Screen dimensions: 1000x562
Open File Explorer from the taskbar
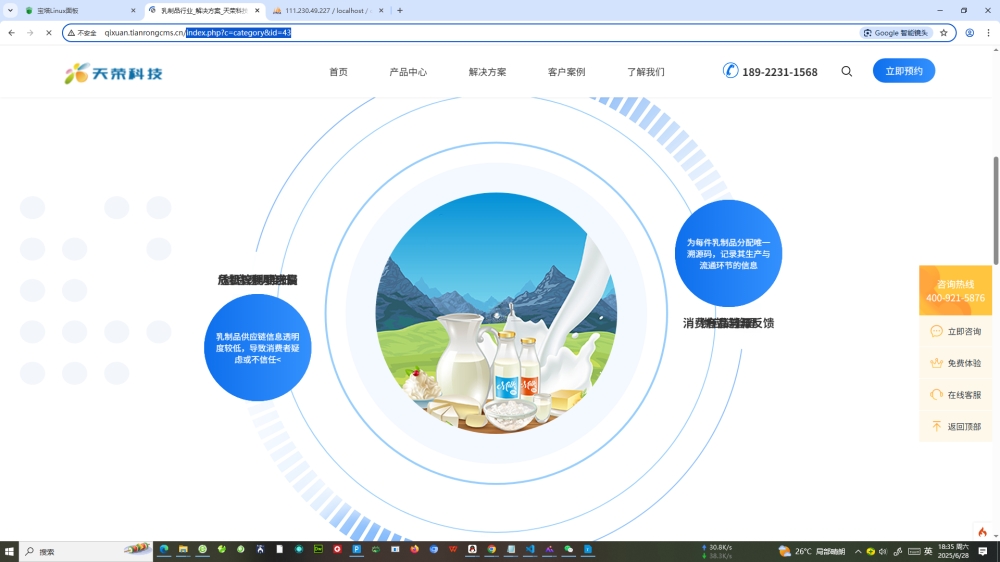coord(183,549)
